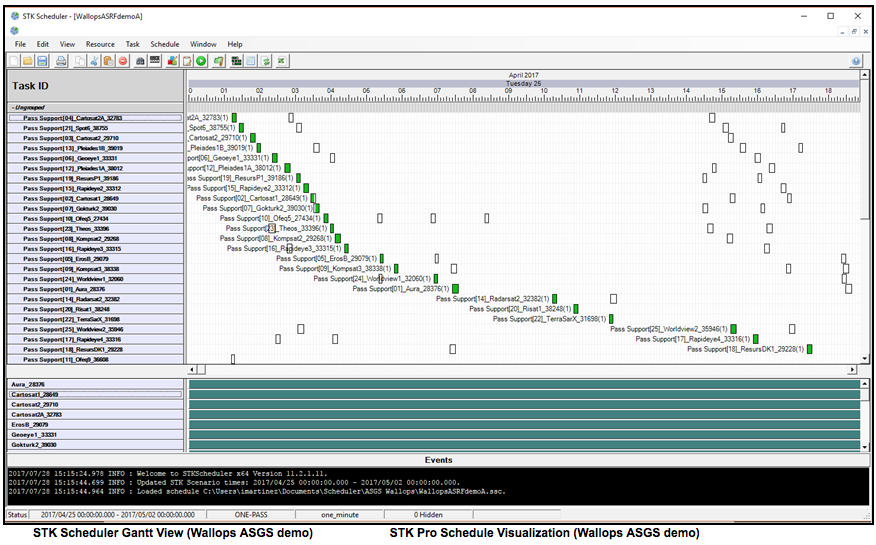Open the Window menu
The width and height of the screenshot is (876, 545).
coord(203,44)
